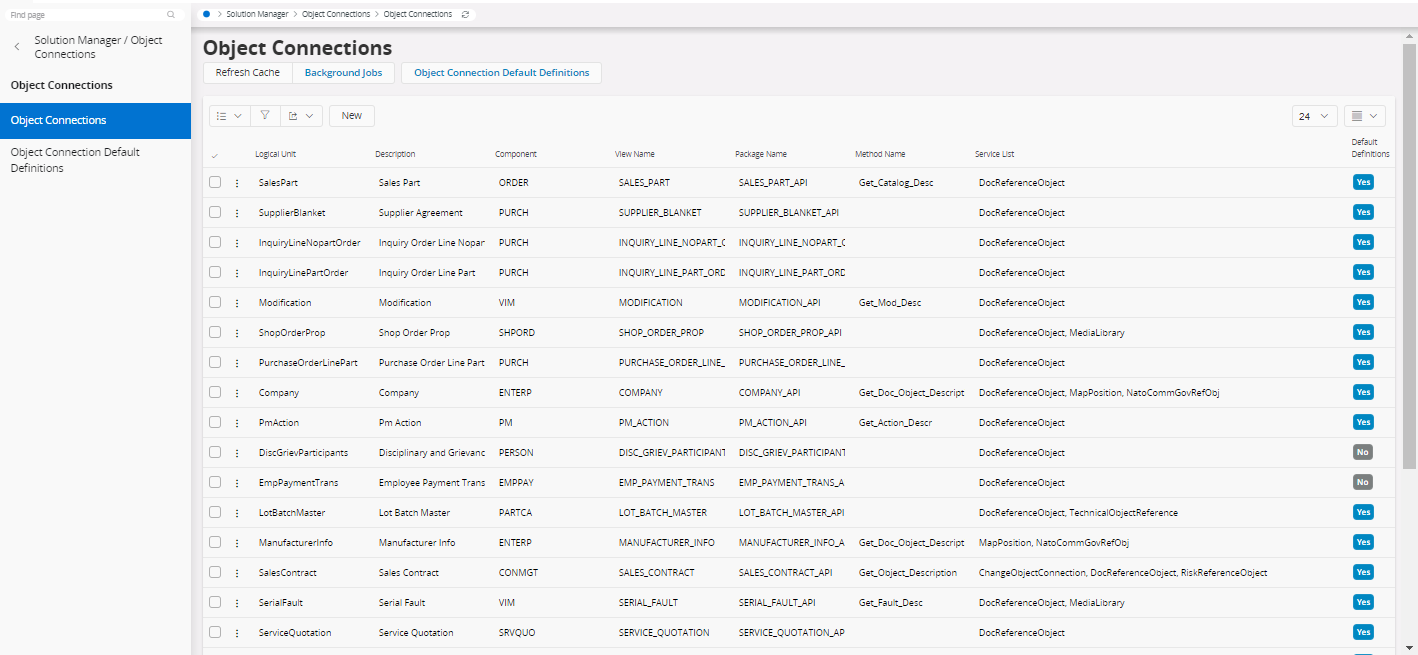
Task: Tick the checkbox for SupplierBlanket row
Action: click(215, 212)
